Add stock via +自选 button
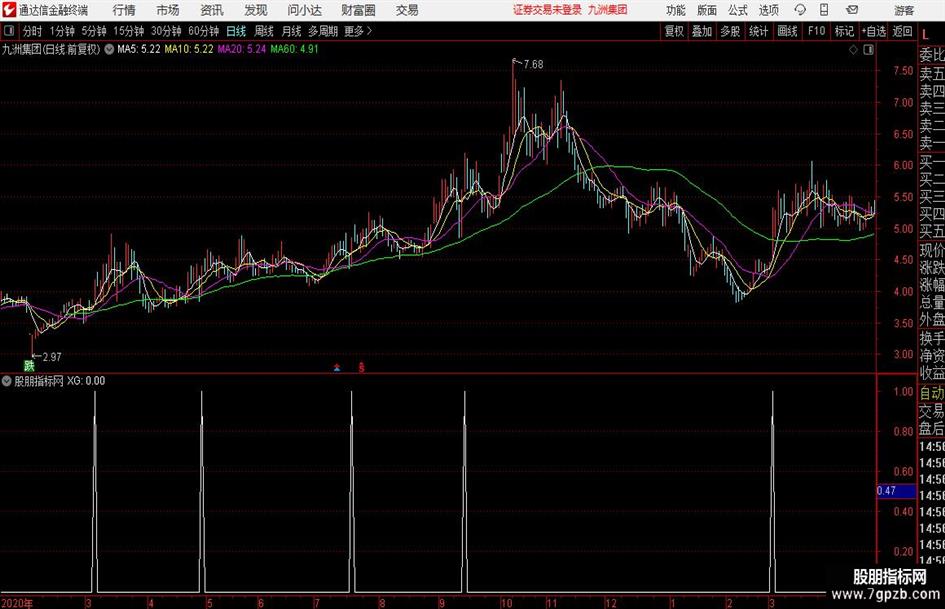945x609 pixels. (x=873, y=31)
